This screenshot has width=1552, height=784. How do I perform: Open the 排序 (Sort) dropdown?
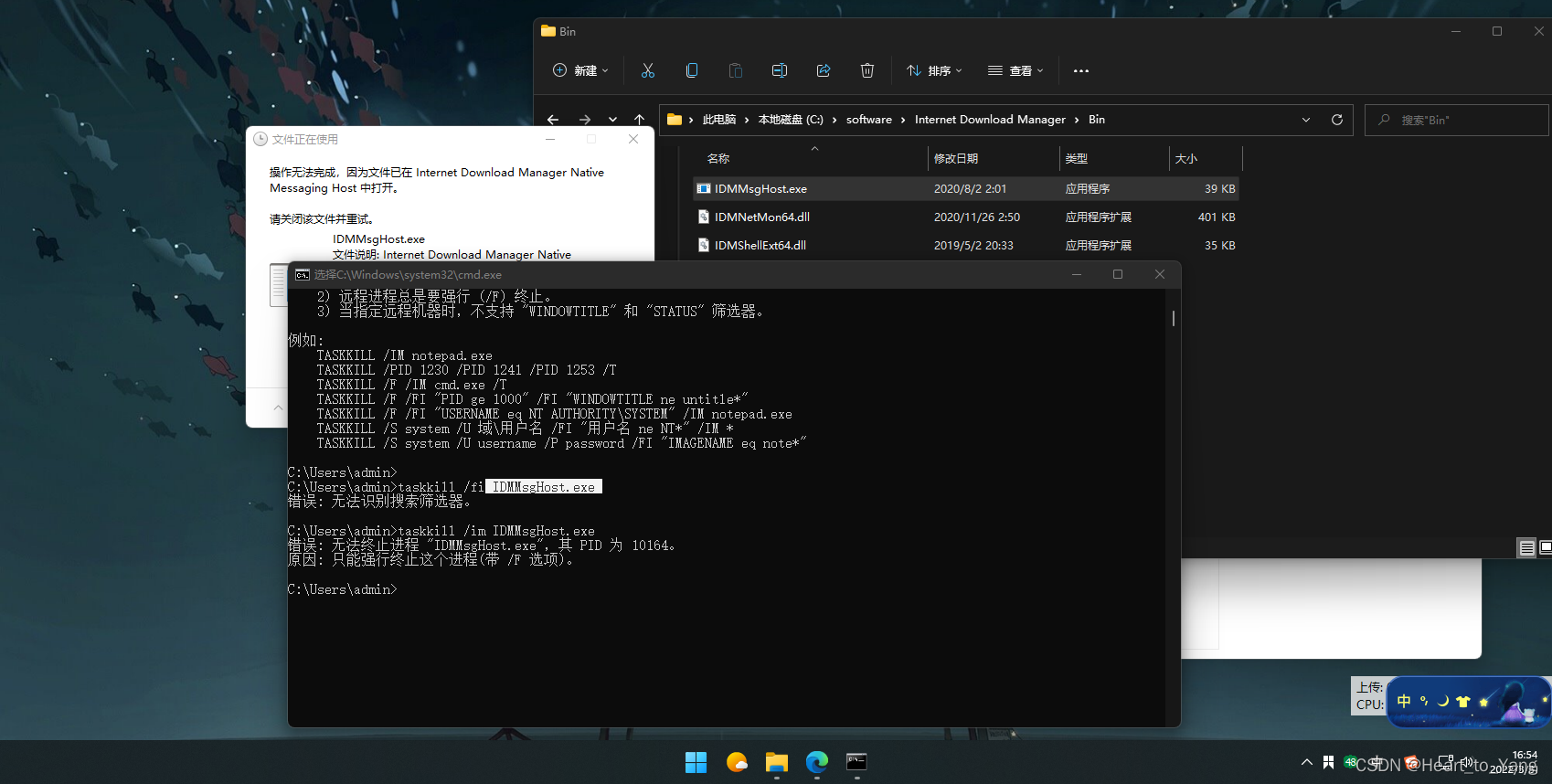[934, 70]
